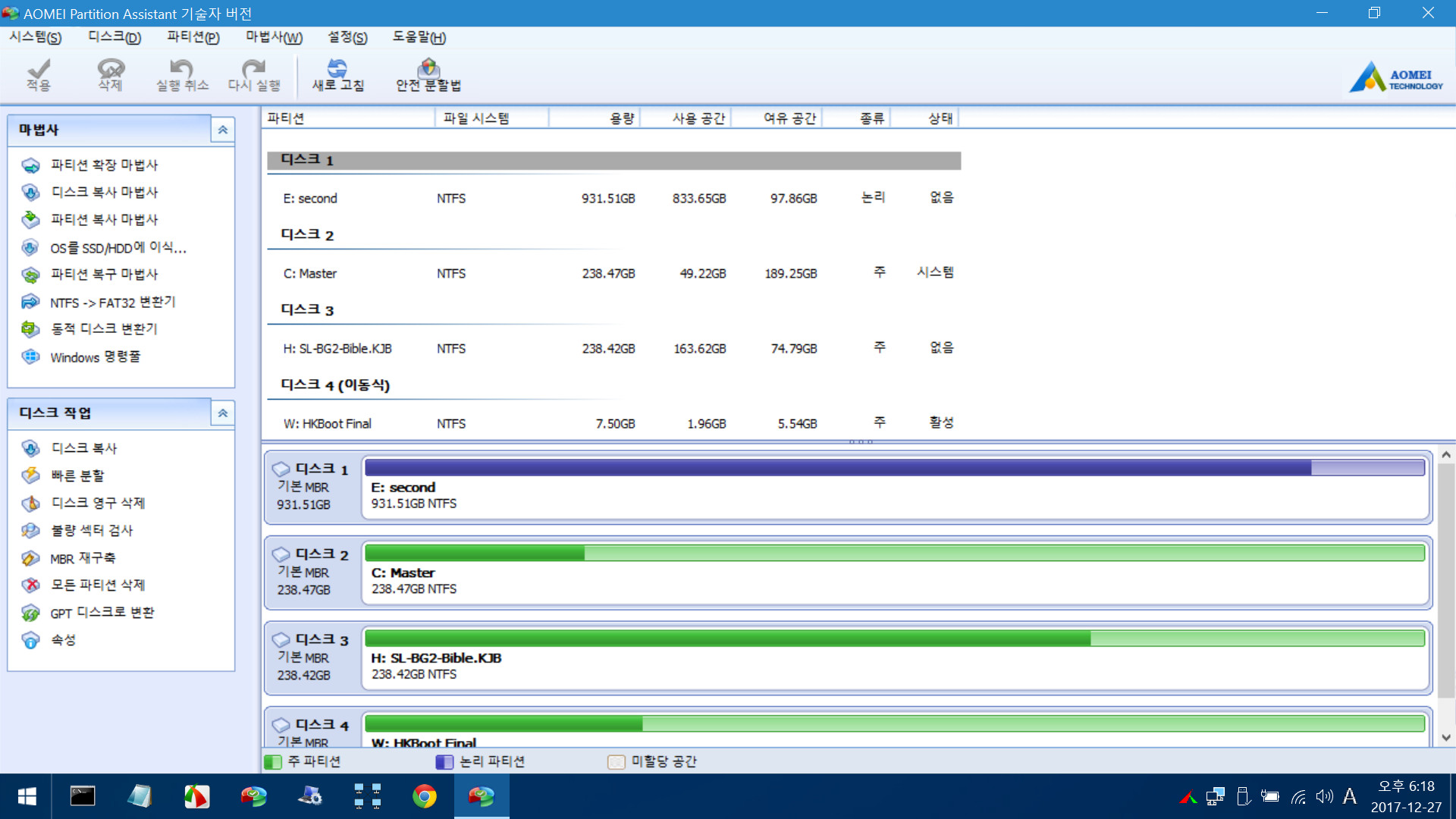Click disk map scrollbar down arrow
The image size is (1456, 819).
(x=1446, y=738)
